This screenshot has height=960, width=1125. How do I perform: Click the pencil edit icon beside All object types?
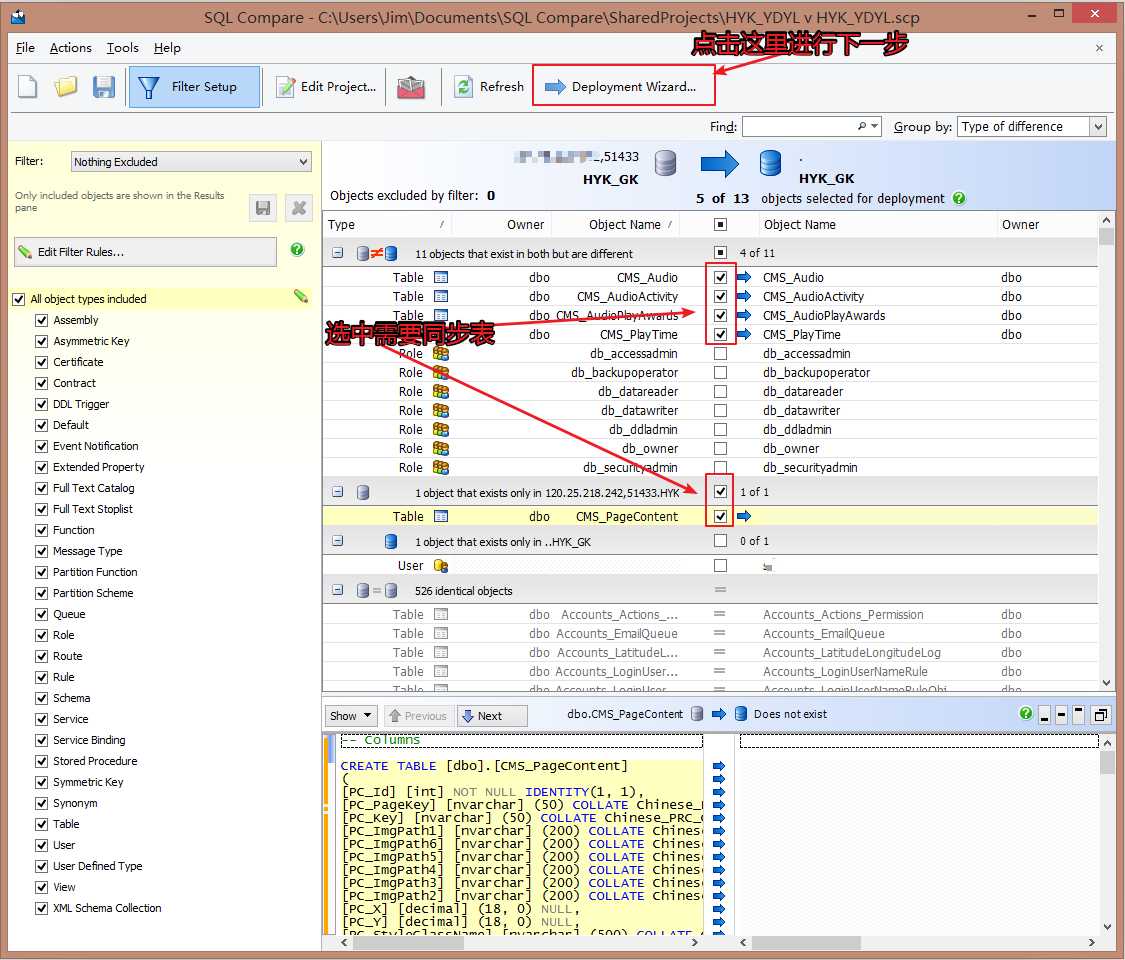[301, 296]
